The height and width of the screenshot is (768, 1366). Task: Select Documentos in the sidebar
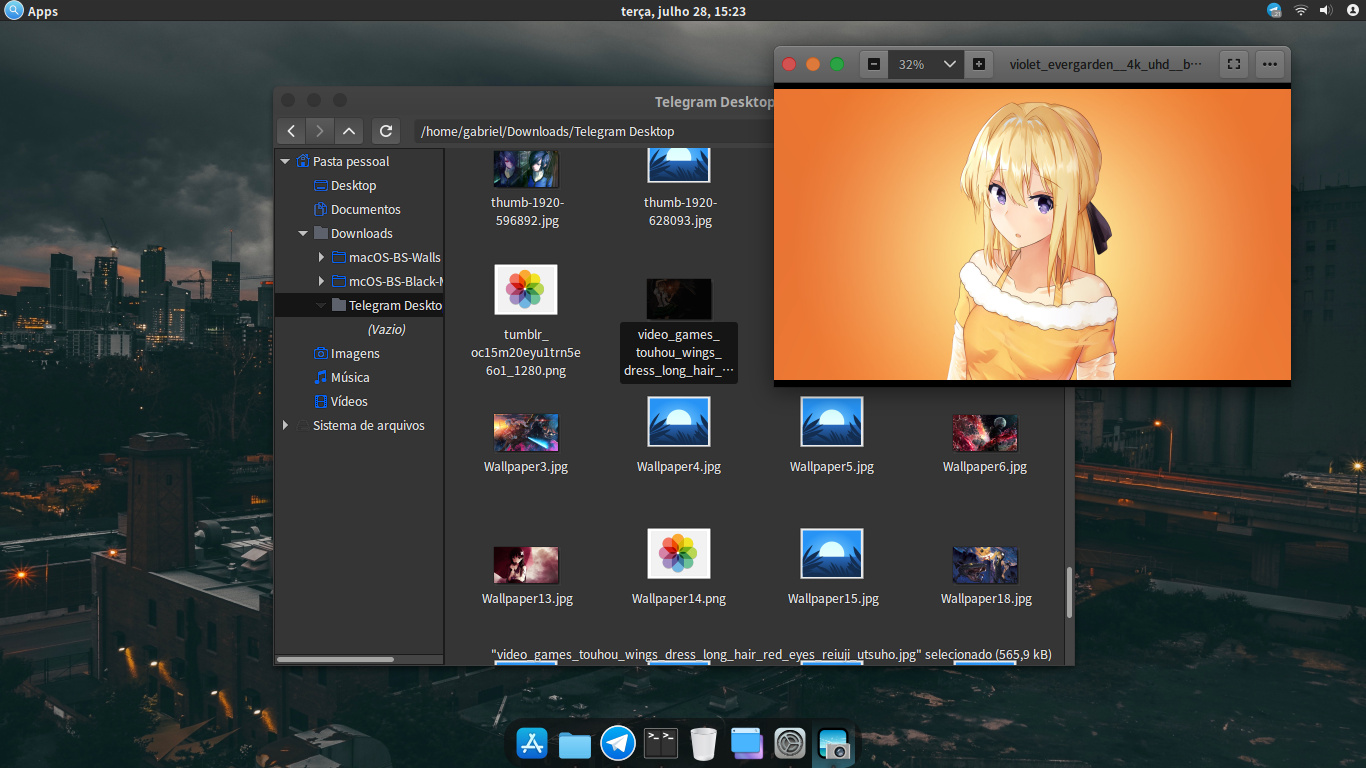pos(365,210)
